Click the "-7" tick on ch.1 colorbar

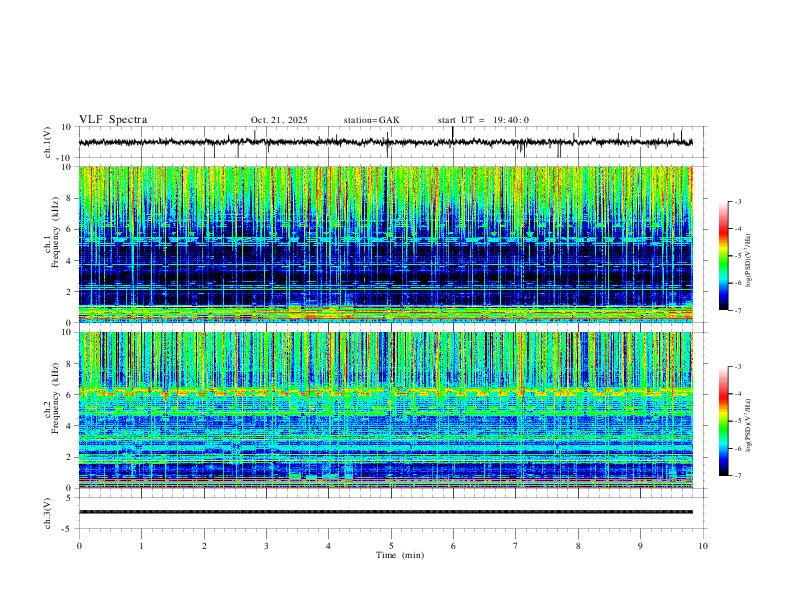(738, 310)
